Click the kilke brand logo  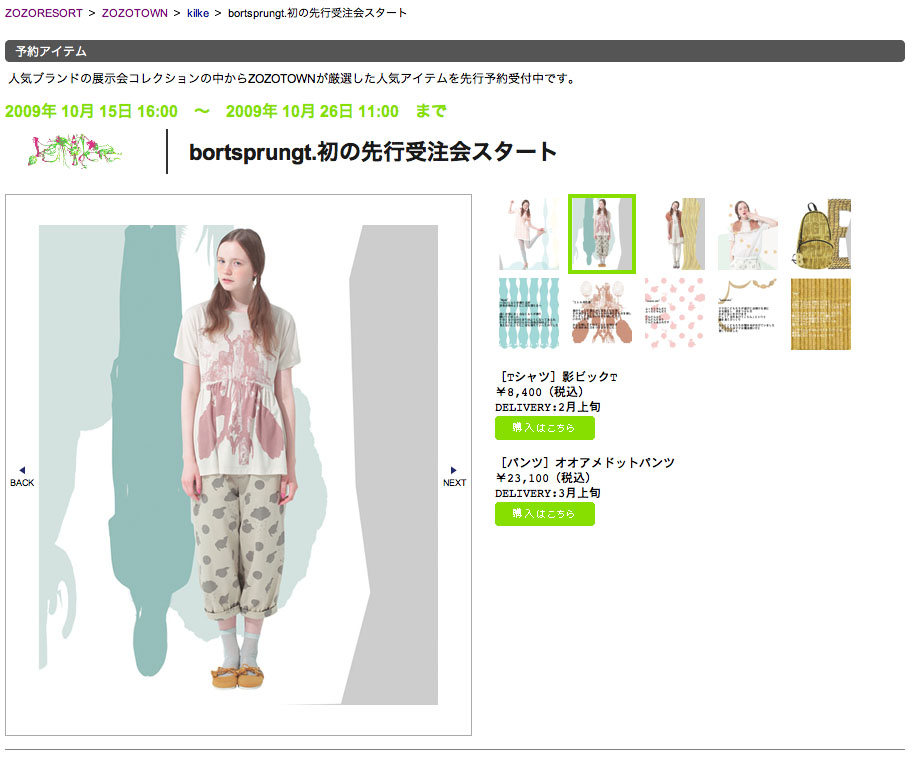(74, 151)
